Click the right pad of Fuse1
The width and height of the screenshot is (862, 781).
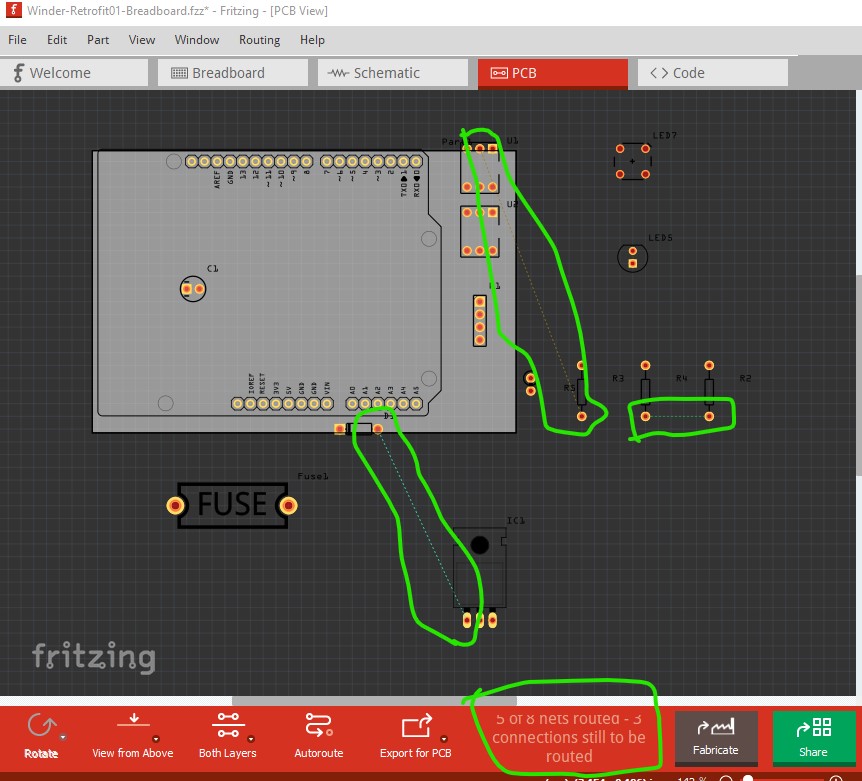coord(289,505)
